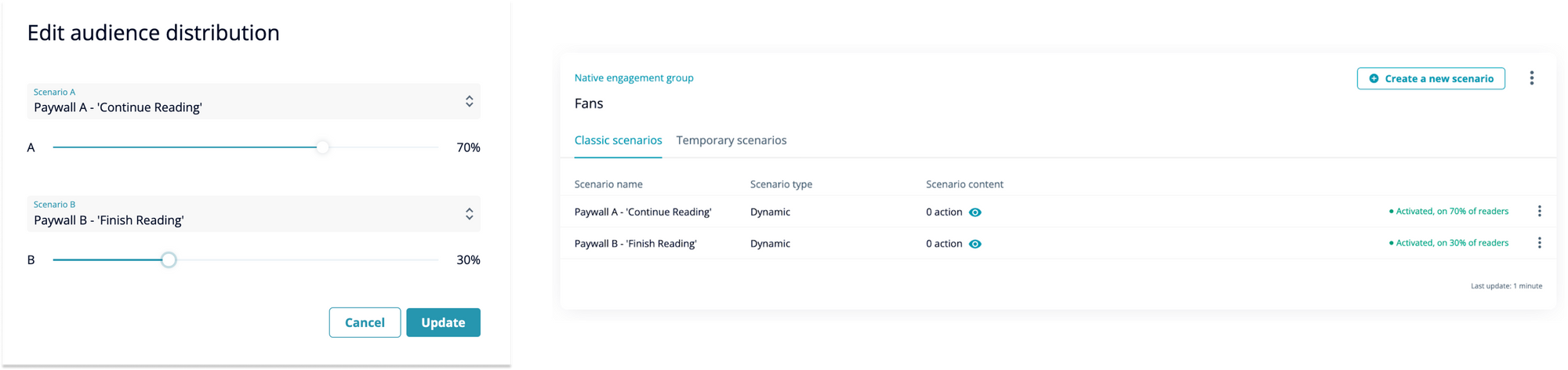Switch to Classic scenarios tab
The image size is (1568, 370).
click(618, 140)
